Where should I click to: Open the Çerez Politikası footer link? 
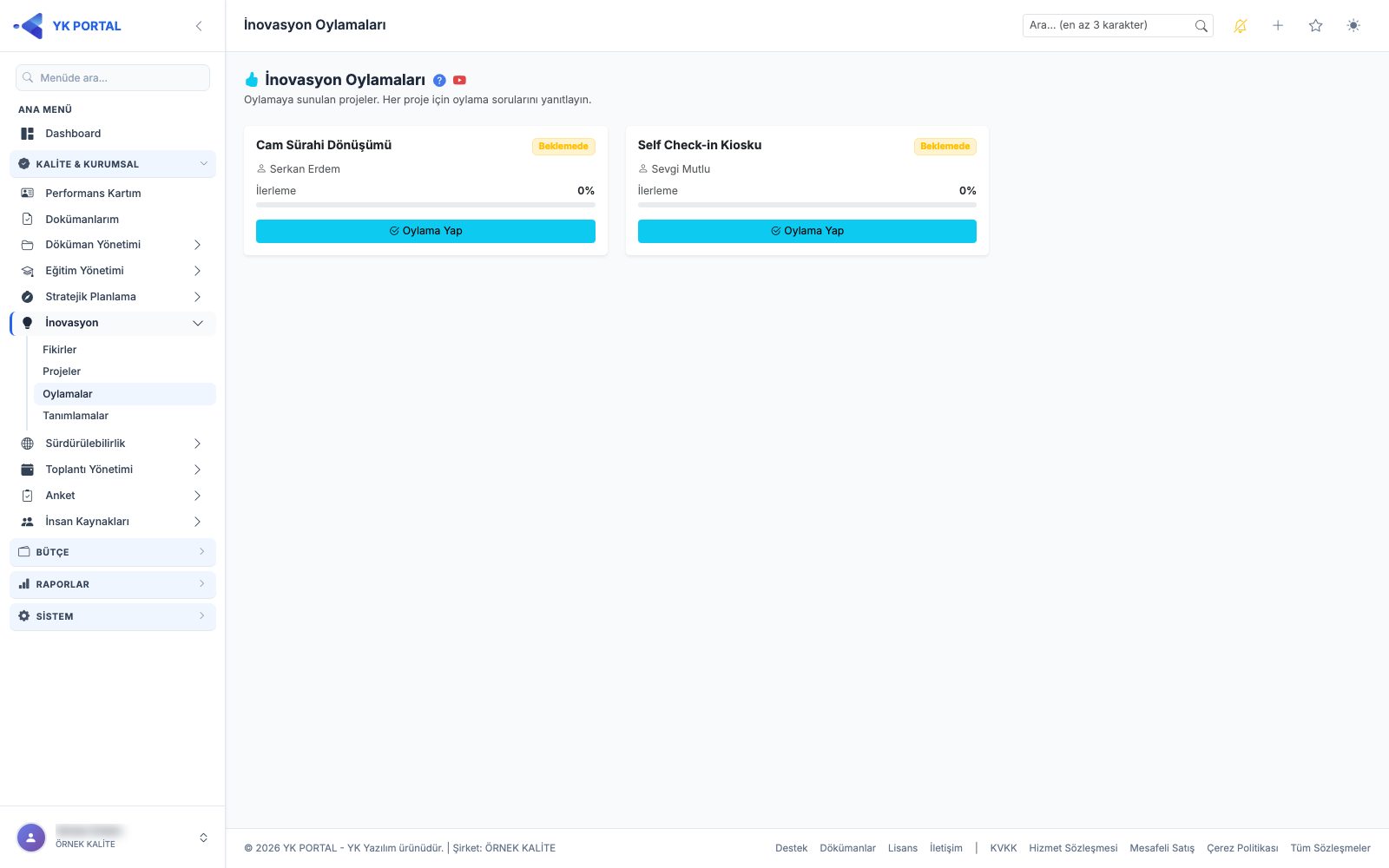pos(1242,848)
